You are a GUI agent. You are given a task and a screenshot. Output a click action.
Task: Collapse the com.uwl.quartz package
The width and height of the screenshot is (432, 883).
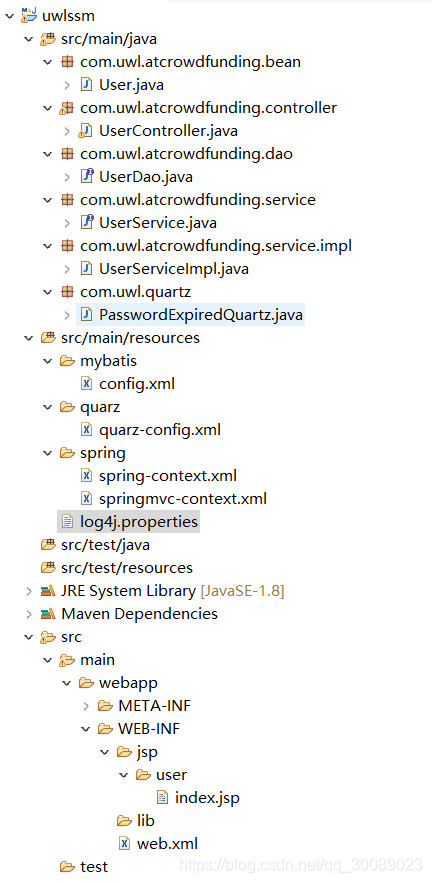[47, 292]
